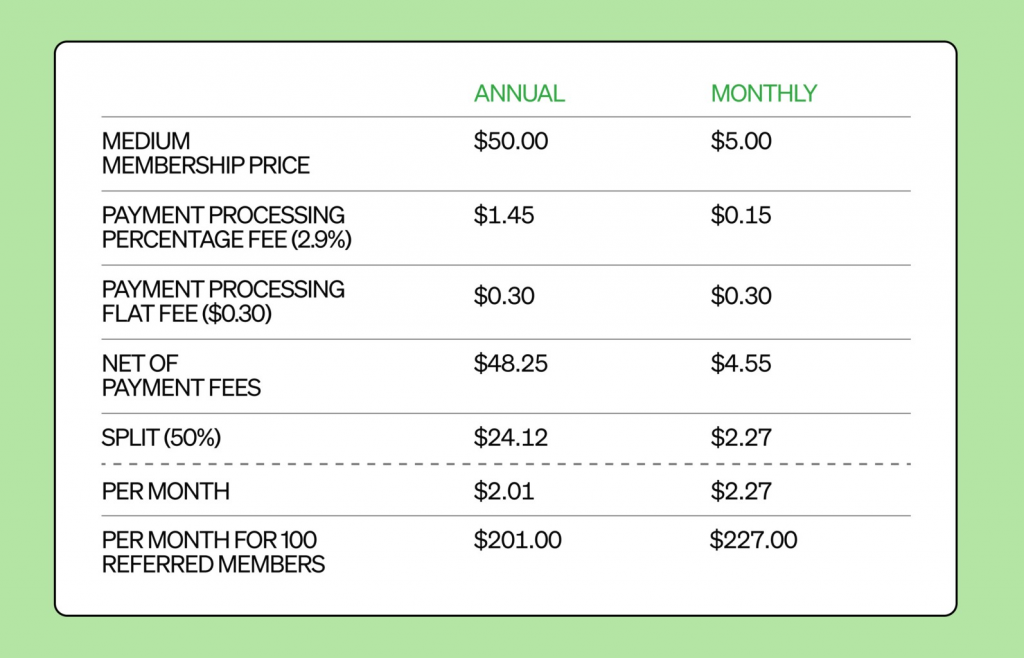Click the annual $0.30 flat fee value
Image resolution: width=1024 pixels, height=658 pixels.
(504, 296)
